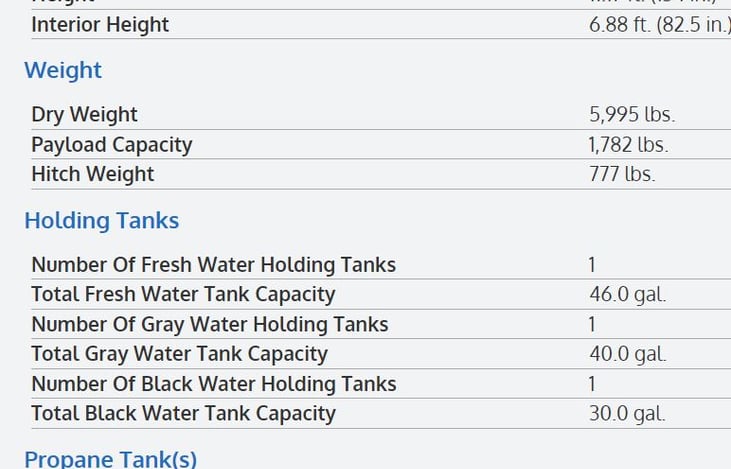The width and height of the screenshot is (731, 469).
Task: Click the Payload Capacity row label
Action: tap(112, 145)
